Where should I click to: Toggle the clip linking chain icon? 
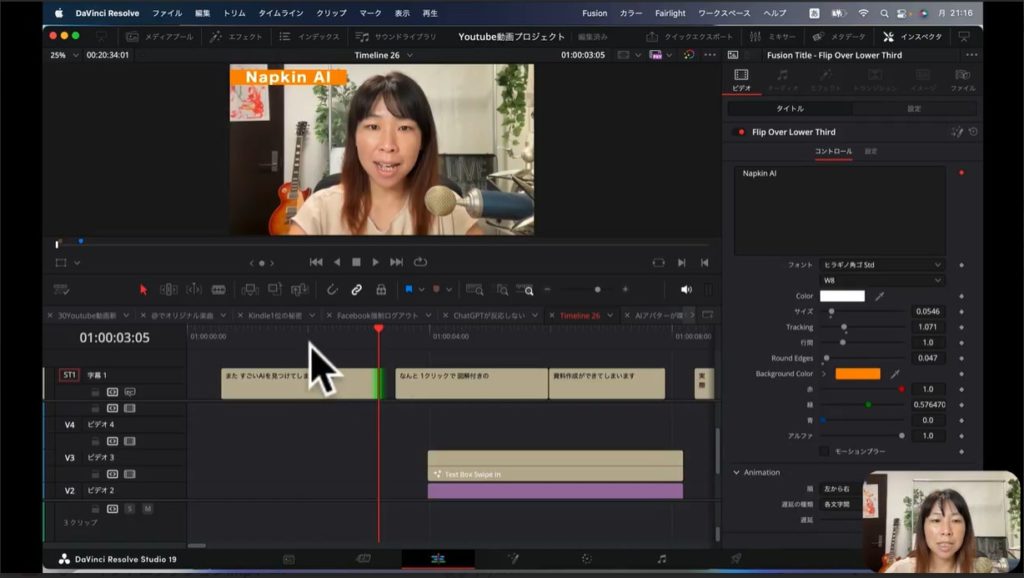coord(356,289)
